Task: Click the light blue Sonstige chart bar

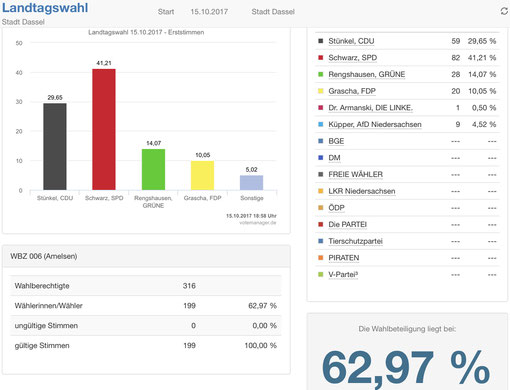Action: 252,183
